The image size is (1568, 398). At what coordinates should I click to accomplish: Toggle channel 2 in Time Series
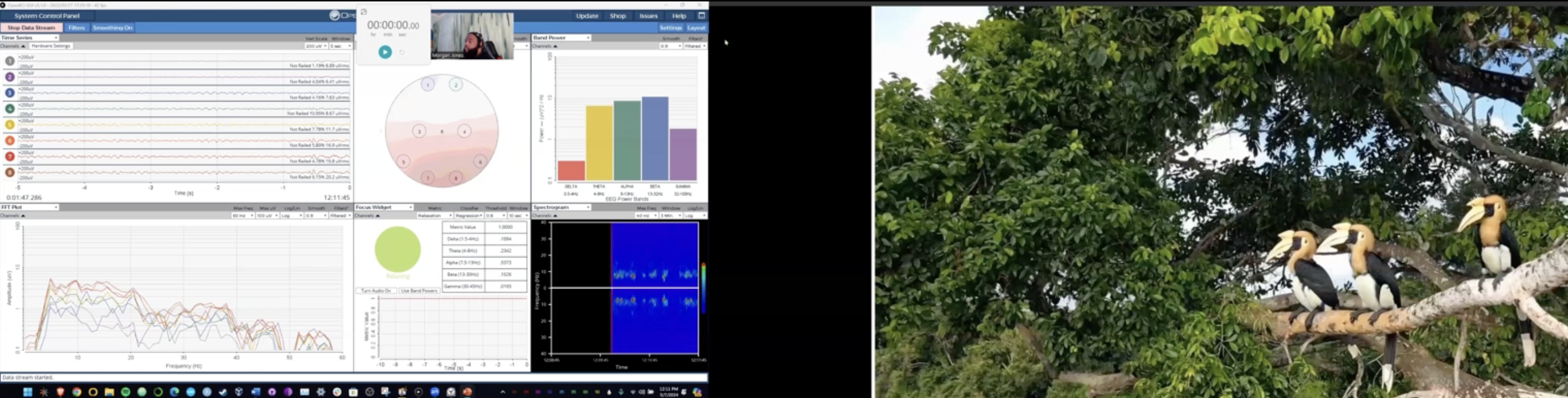coord(10,77)
